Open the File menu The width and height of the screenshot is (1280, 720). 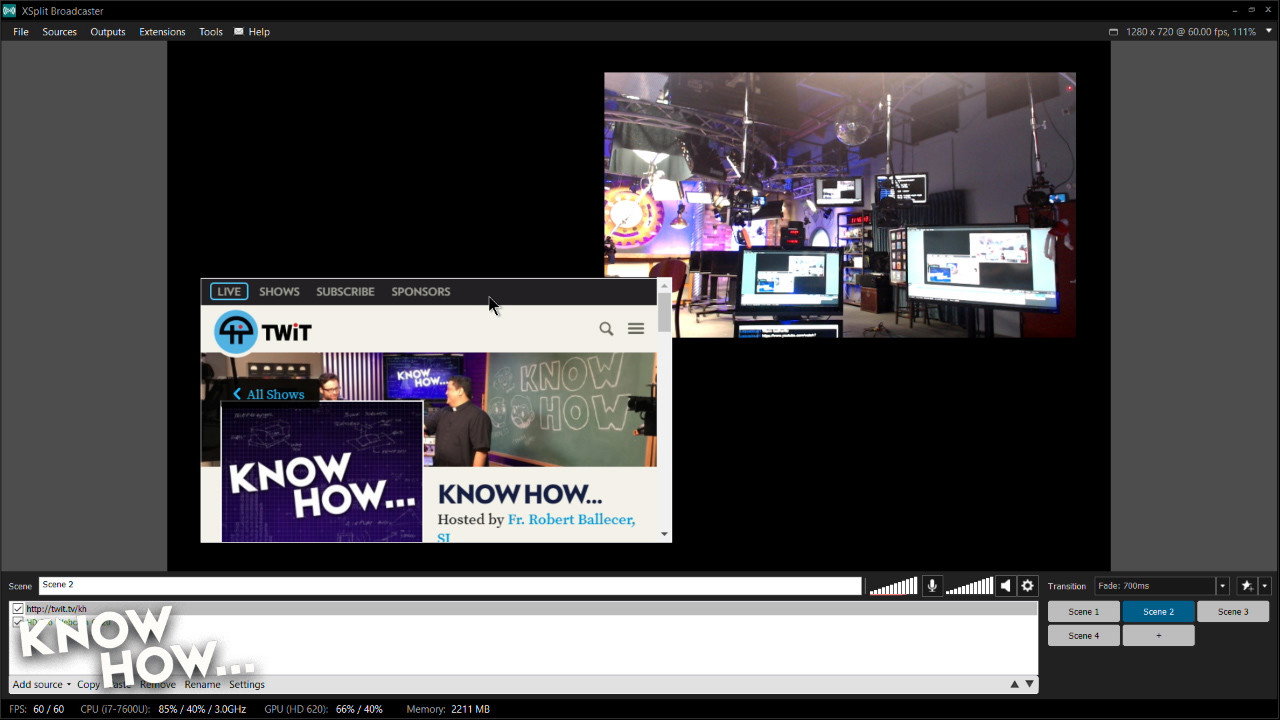pyautogui.click(x=21, y=32)
